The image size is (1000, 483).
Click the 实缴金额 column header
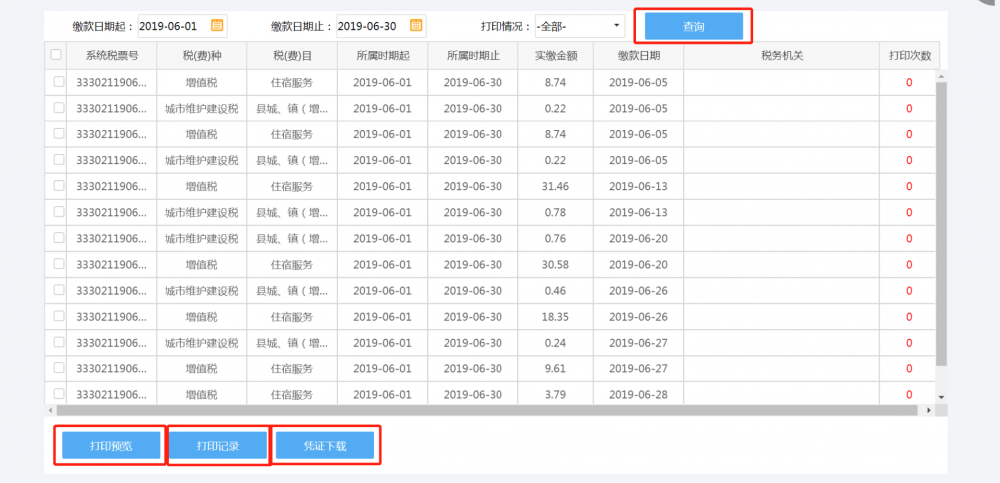556,56
